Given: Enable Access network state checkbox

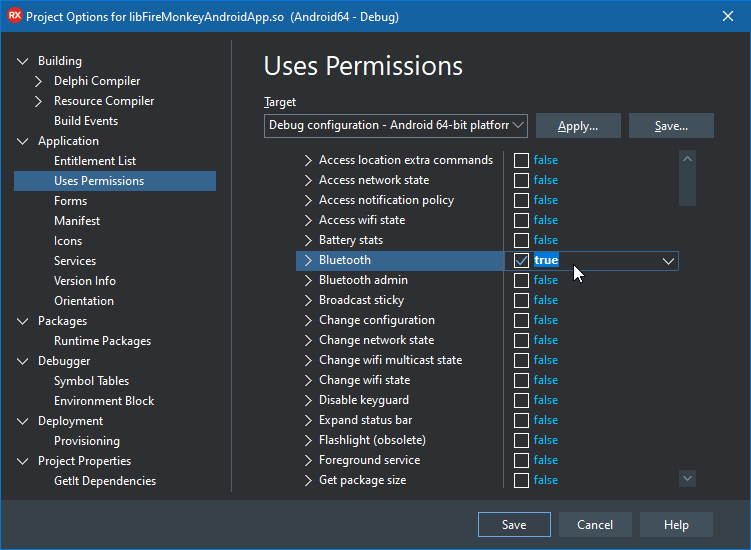Looking at the screenshot, I should (521, 181).
